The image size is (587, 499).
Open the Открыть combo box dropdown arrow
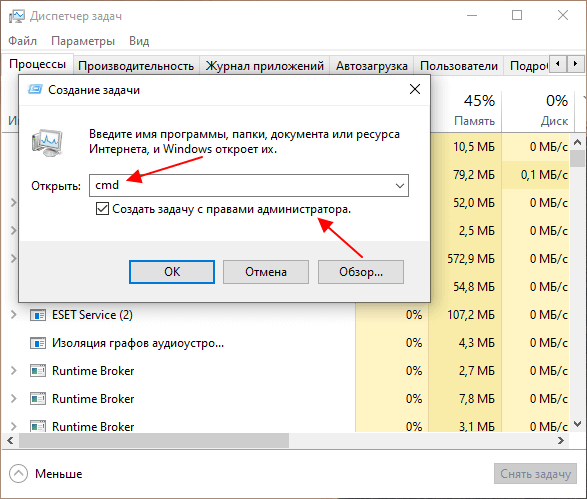pos(399,186)
